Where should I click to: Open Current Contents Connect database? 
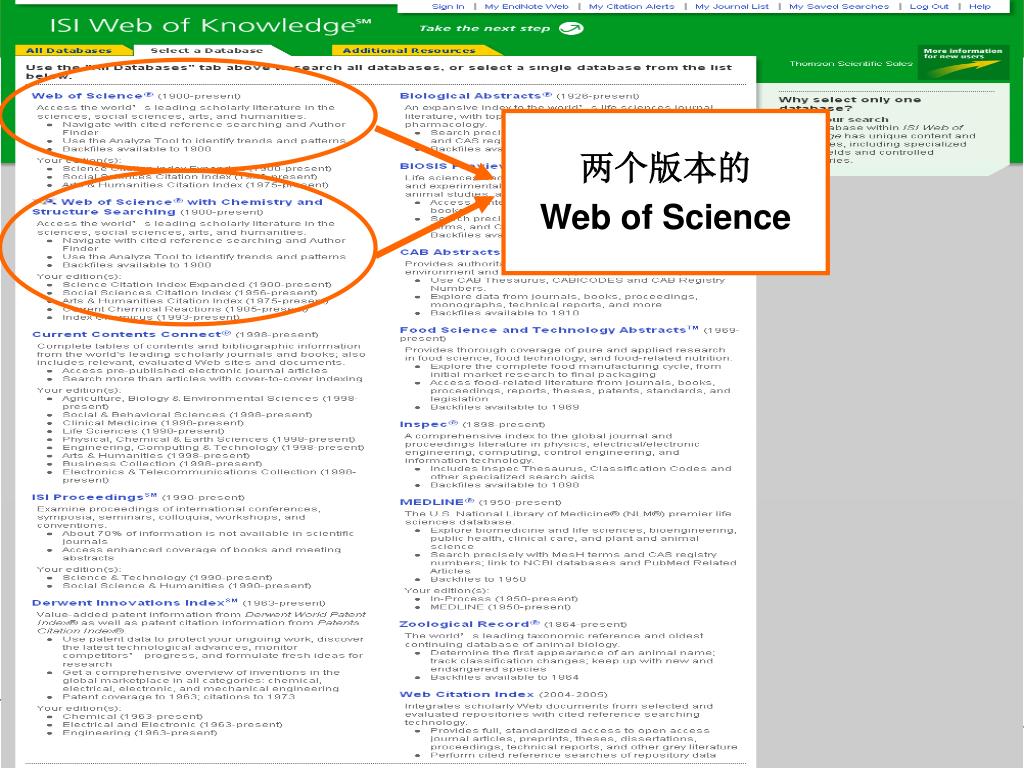coord(131,334)
